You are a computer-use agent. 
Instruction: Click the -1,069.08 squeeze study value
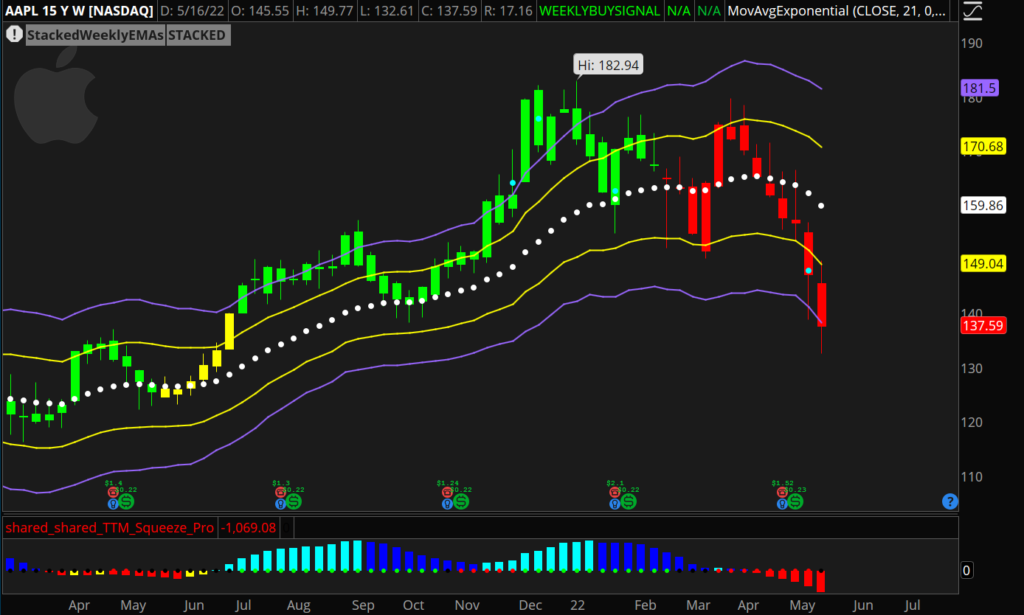click(x=248, y=528)
